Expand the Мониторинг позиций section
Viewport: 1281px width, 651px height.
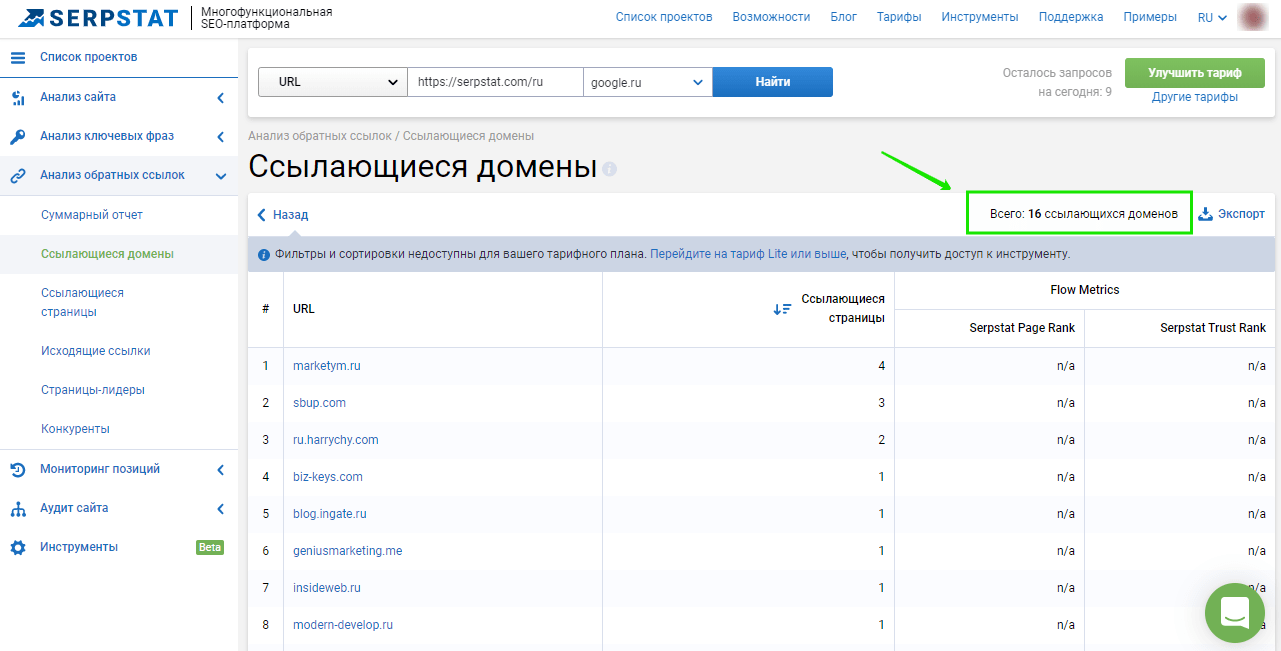coord(220,469)
